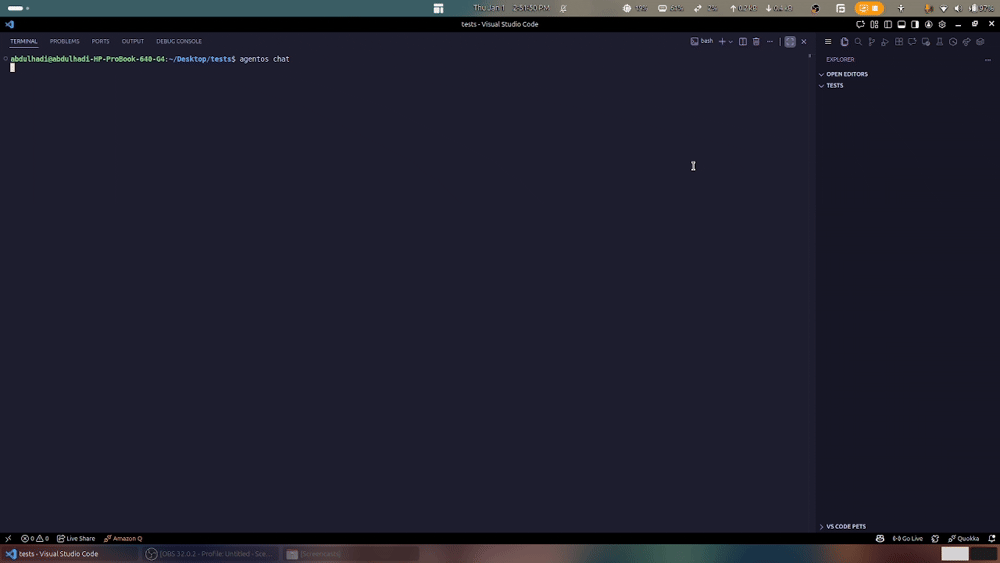Split the terminal
This screenshot has width=1000, height=563.
742,41
